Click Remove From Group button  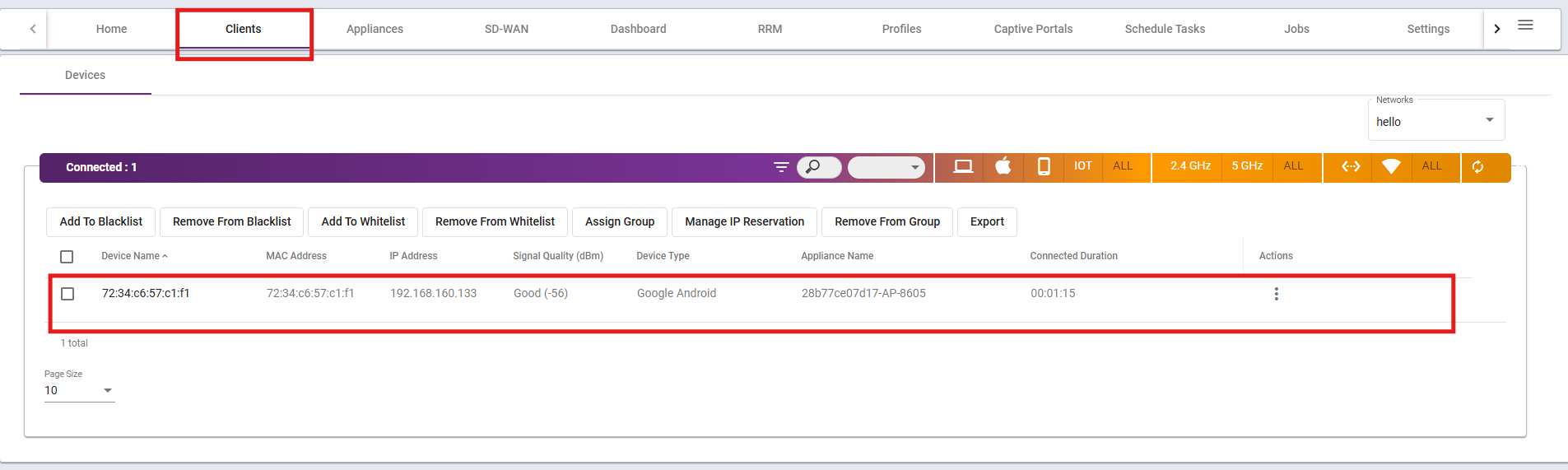click(x=887, y=222)
